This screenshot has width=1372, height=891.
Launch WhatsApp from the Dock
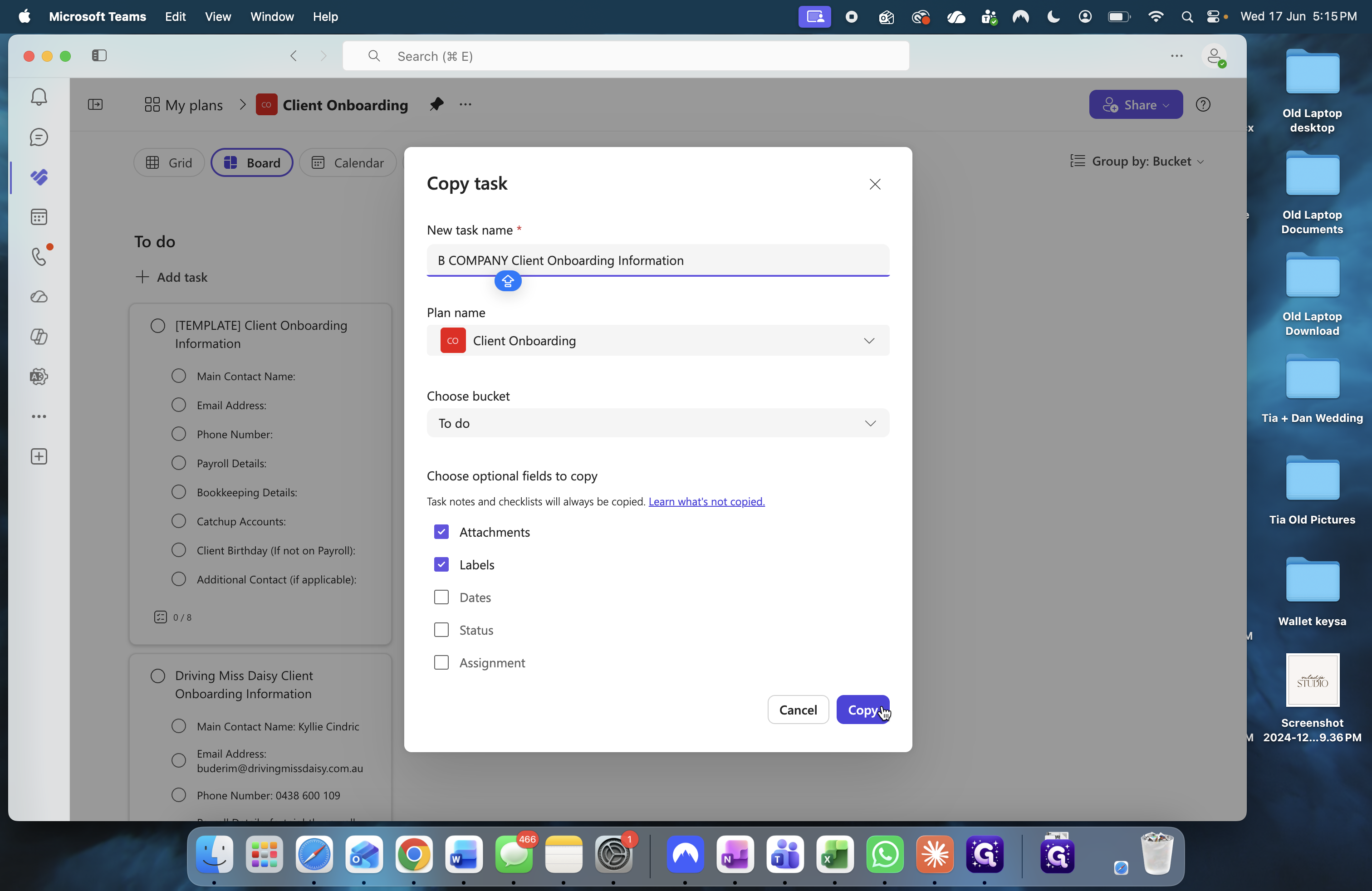point(885,855)
